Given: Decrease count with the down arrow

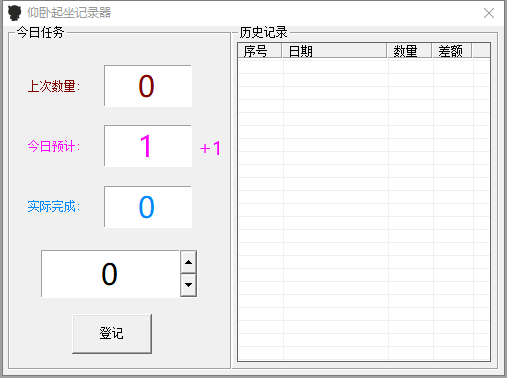Looking at the screenshot, I should pyautogui.click(x=188, y=285).
